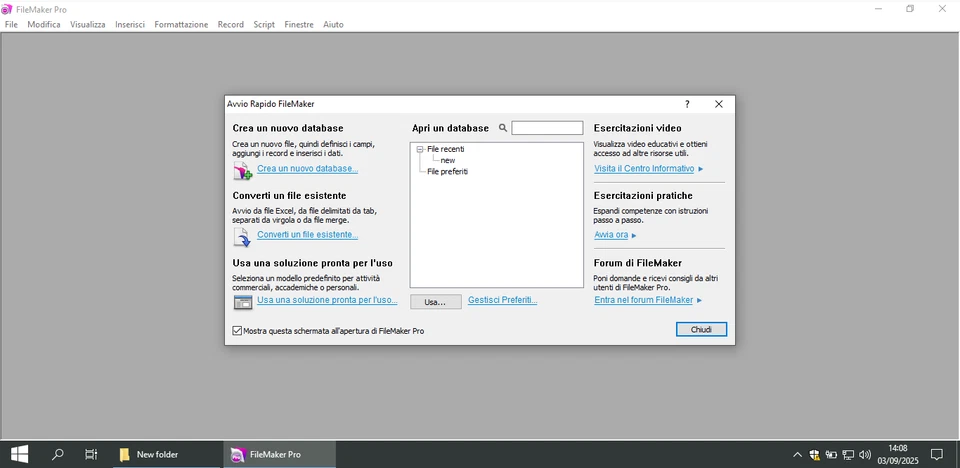Open the Aiuto menu

coord(333,25)
